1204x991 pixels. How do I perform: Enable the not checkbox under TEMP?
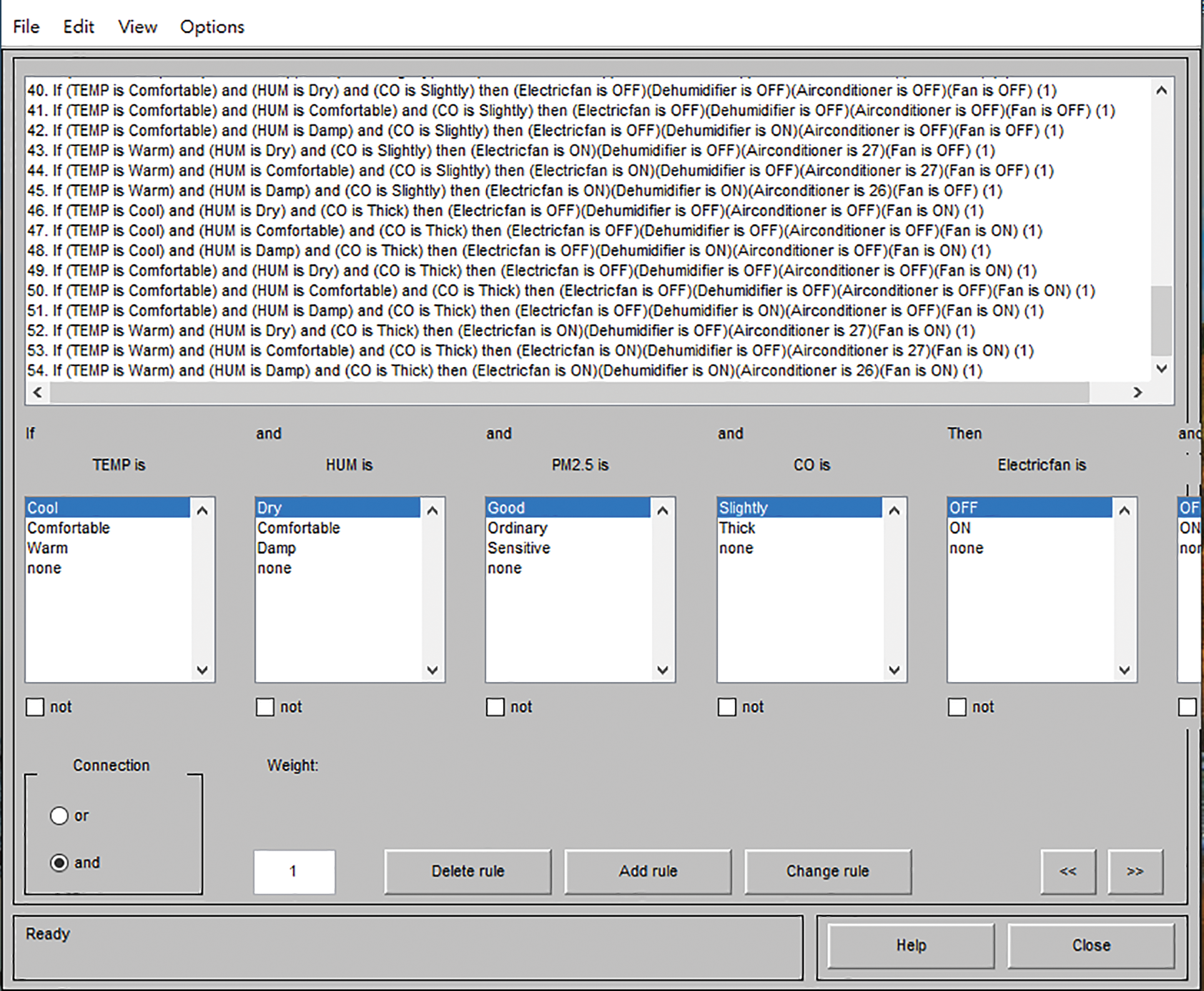(x=35, y=707)
